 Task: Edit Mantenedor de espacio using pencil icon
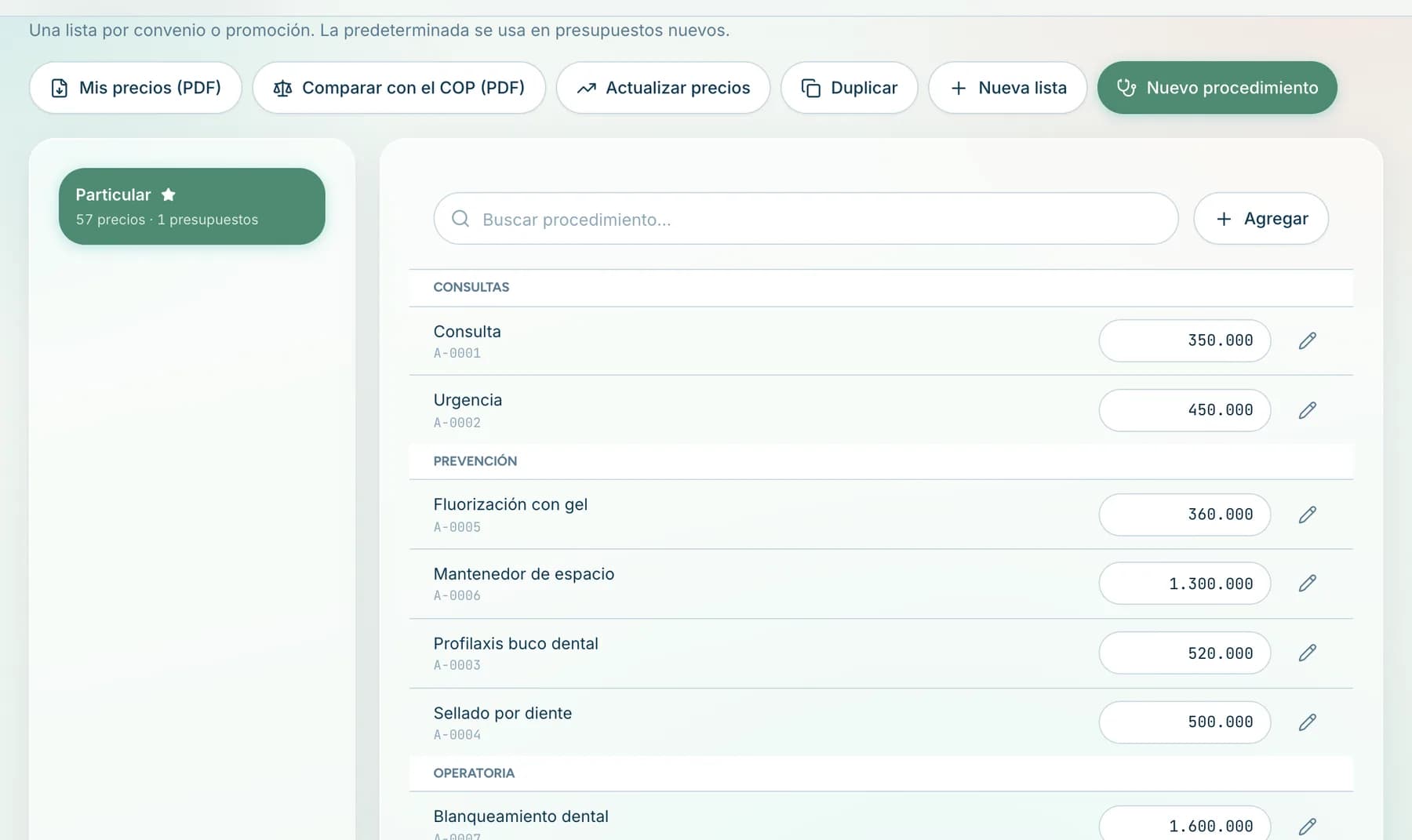[1307, 583]
